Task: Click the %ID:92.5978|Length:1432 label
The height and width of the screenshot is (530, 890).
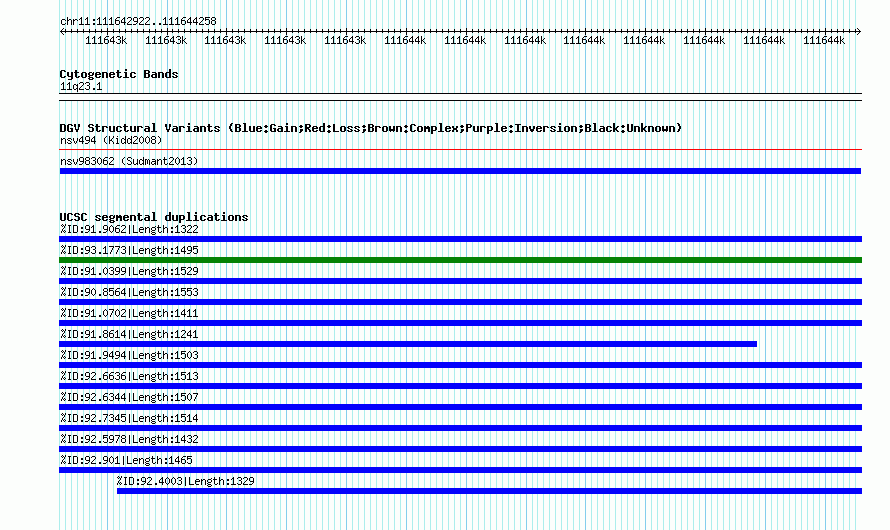Action: [129, 439]
